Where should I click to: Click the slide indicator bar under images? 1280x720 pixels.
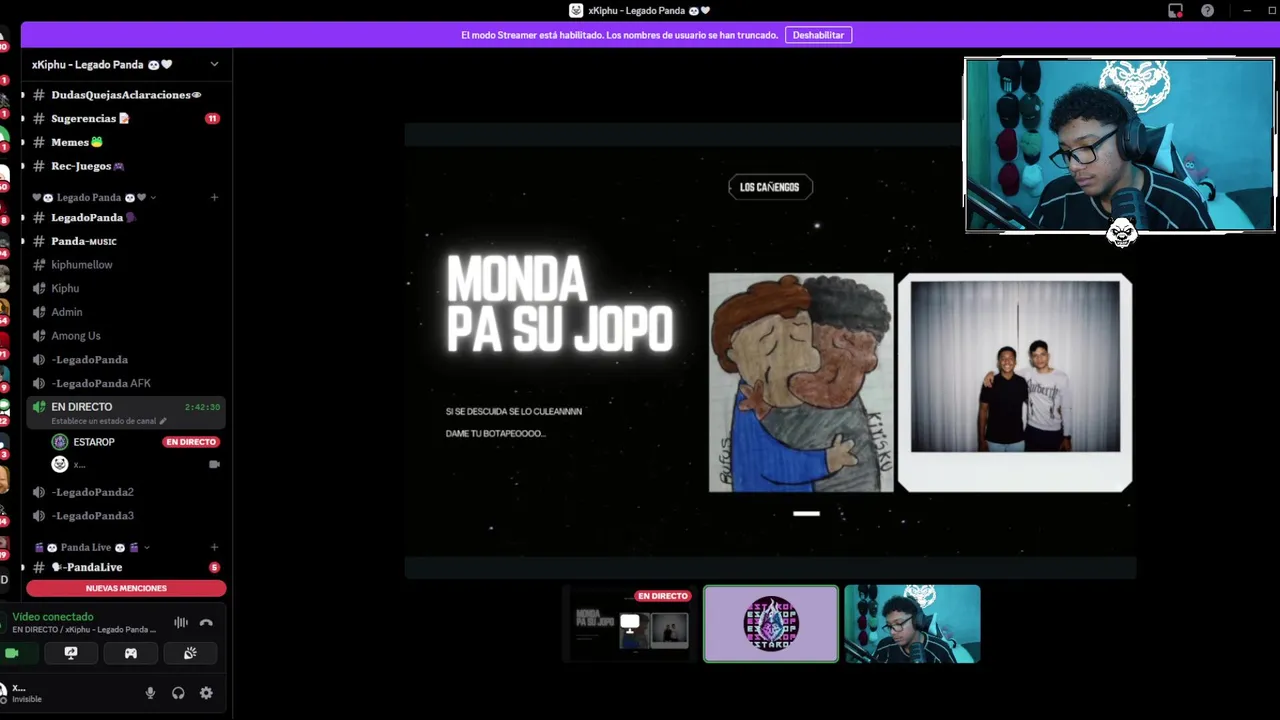click(806, 514)
